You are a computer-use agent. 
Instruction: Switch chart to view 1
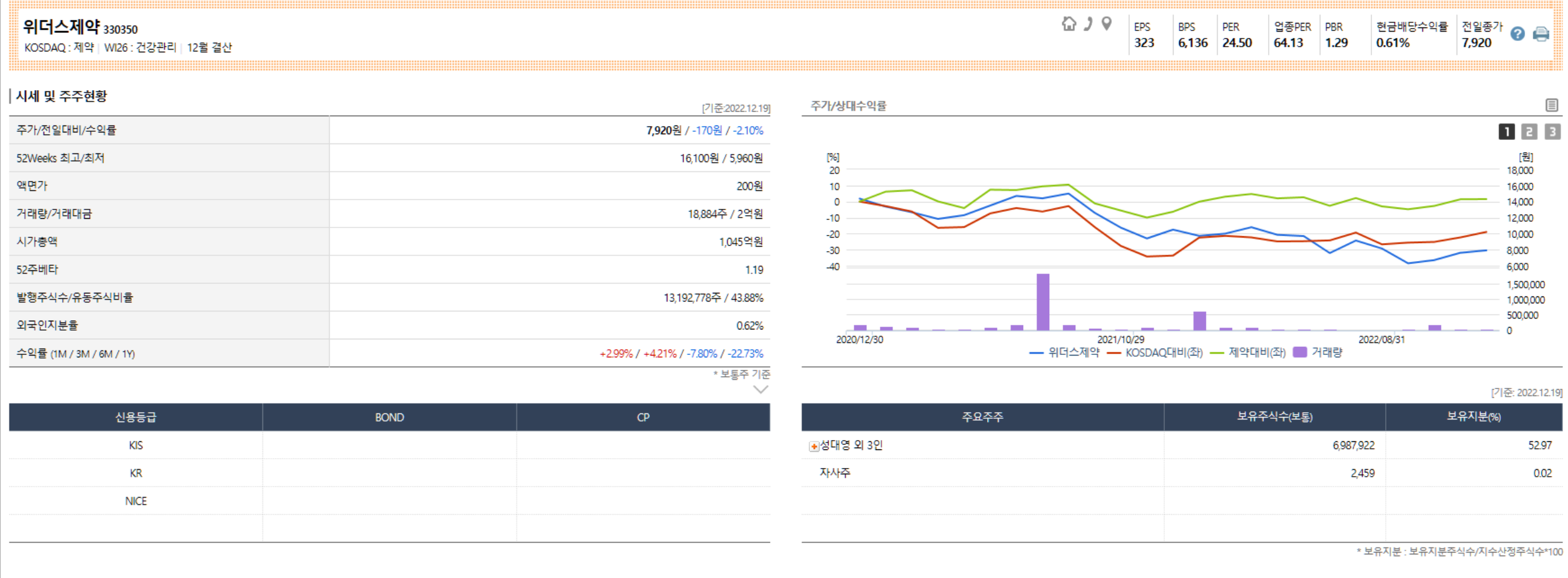1506,132
